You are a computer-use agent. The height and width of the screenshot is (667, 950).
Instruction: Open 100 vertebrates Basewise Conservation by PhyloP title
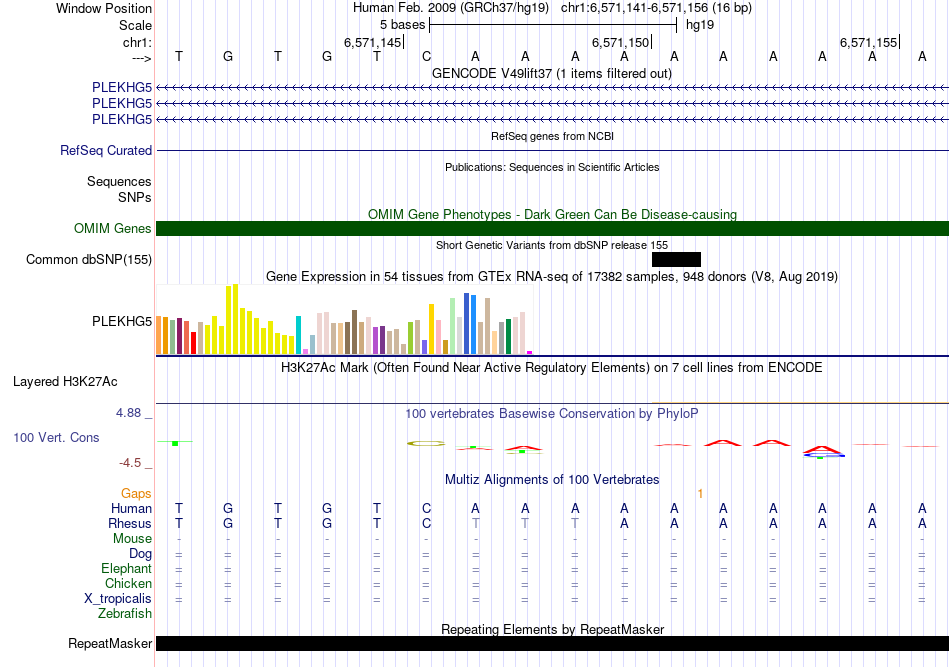551,413
